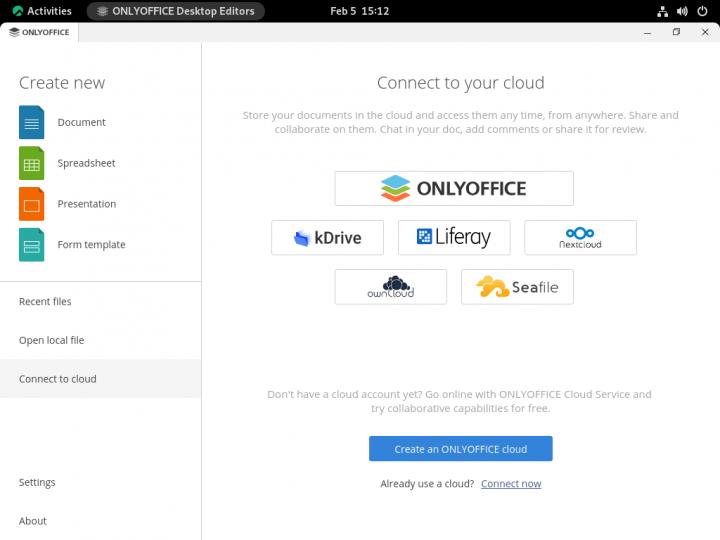720x540 pixels.
Task: Open the About page
Action: click(33, 521)
